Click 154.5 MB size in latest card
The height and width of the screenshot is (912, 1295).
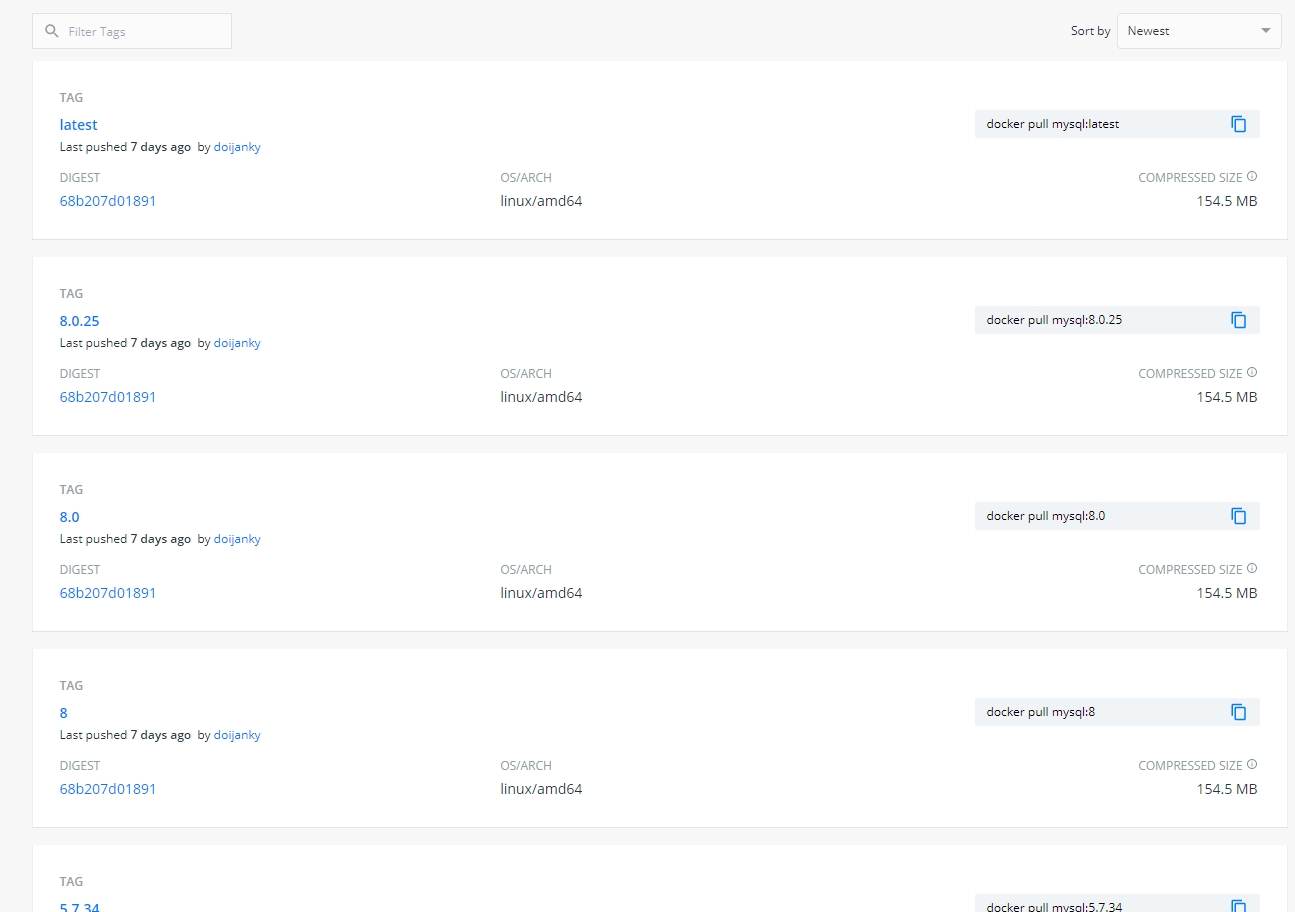[x=1227, y=201]
